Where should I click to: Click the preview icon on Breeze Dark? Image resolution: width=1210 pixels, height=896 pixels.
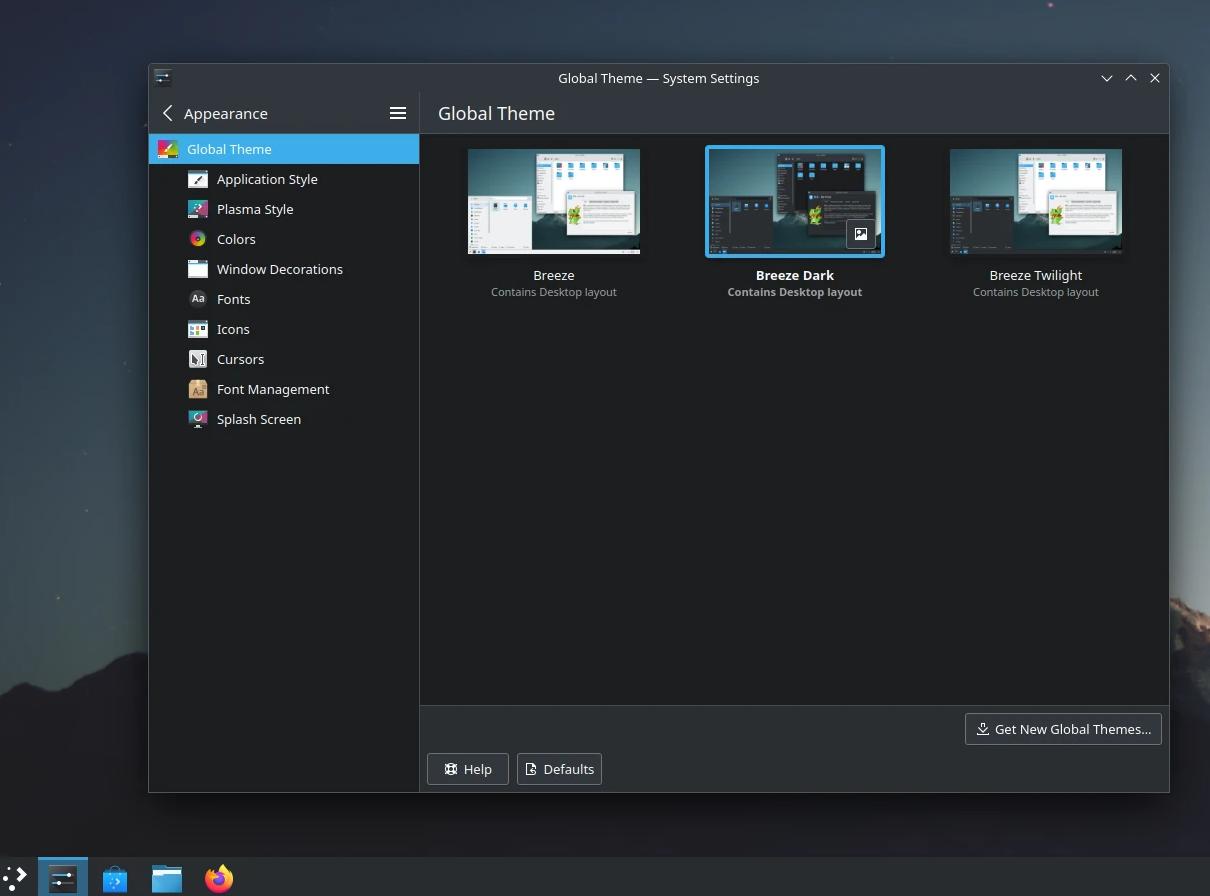[x=861, y=234]
